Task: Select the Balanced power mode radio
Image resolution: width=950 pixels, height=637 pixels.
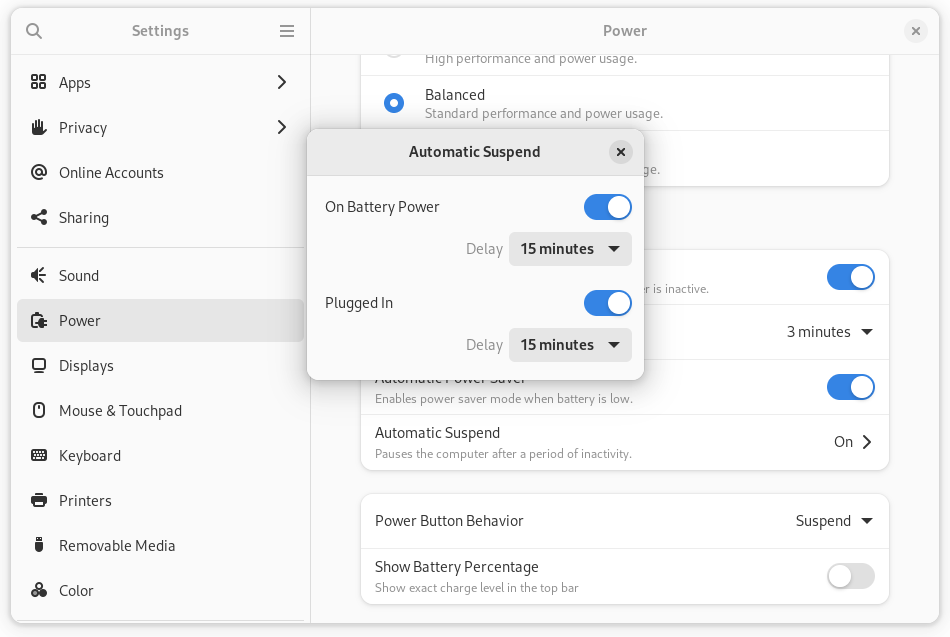Action: click(x=394, y=103)
